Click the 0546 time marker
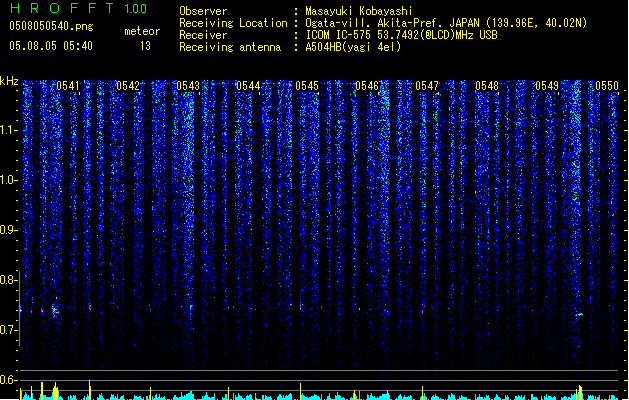The width and height of the screenshot is (629, 400). (x=367, y=86)
